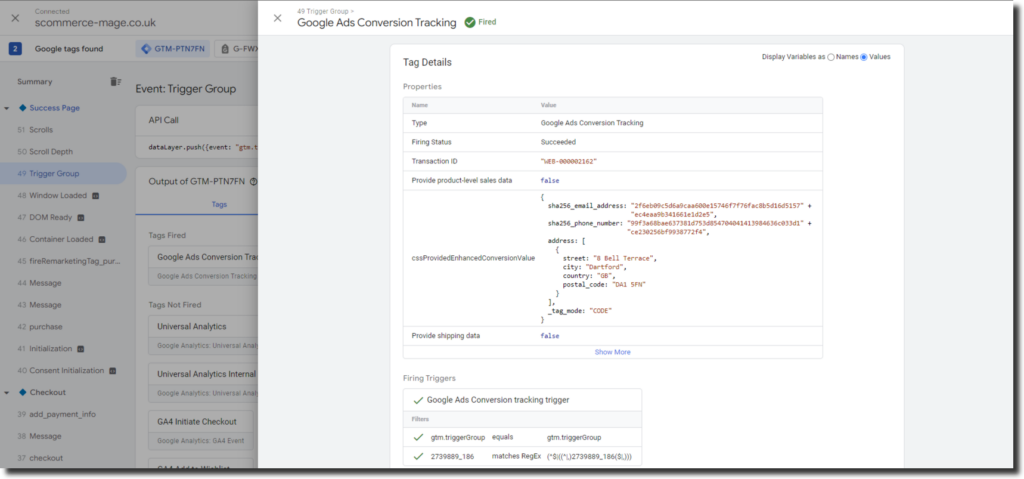Screen dimensions: 1024x479
Task: Click checkmark beside Google Ads Conversion tracking trigger
Action: [x=418, y=400]
